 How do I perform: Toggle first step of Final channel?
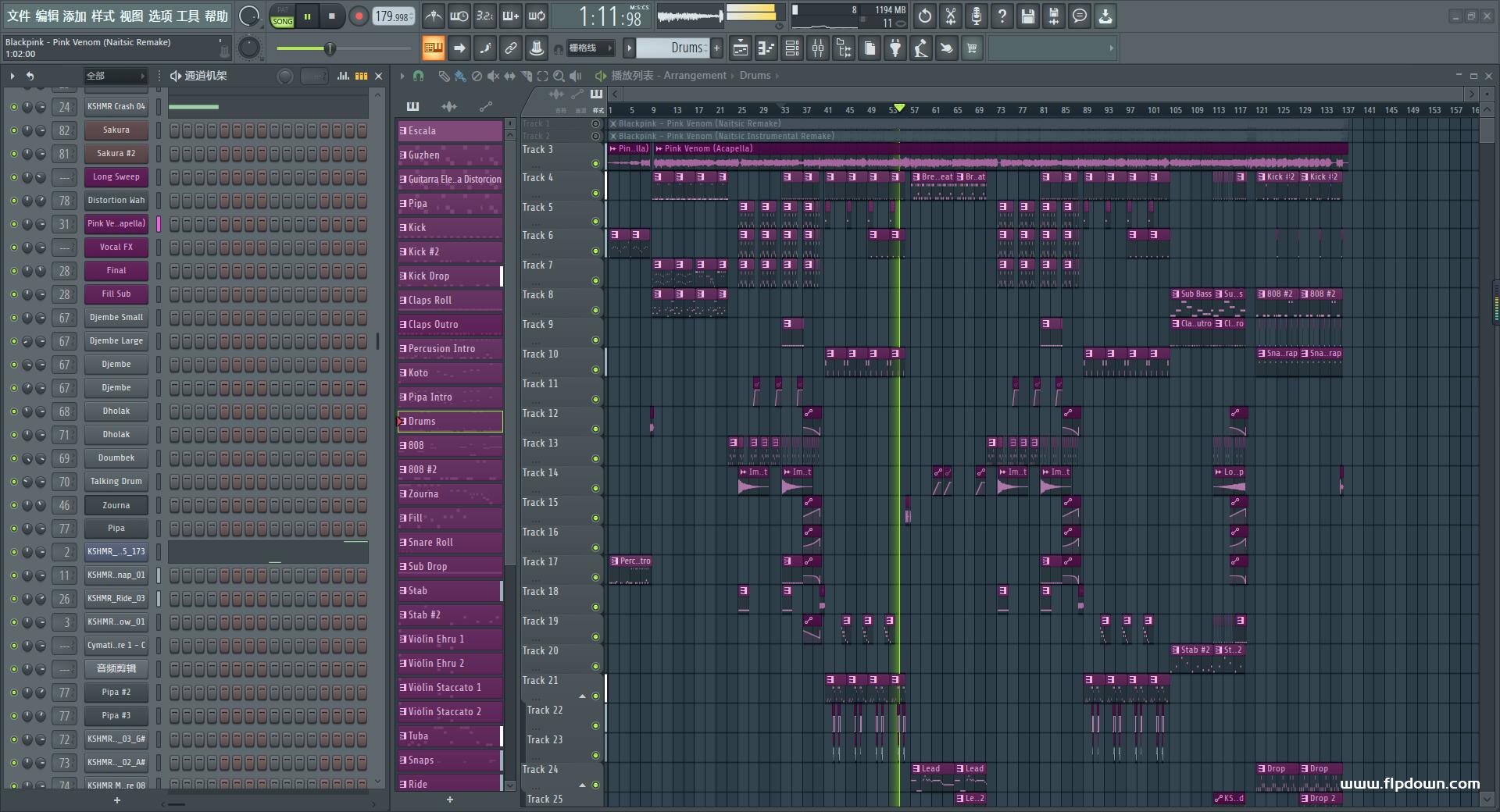[x=175, y=271]
